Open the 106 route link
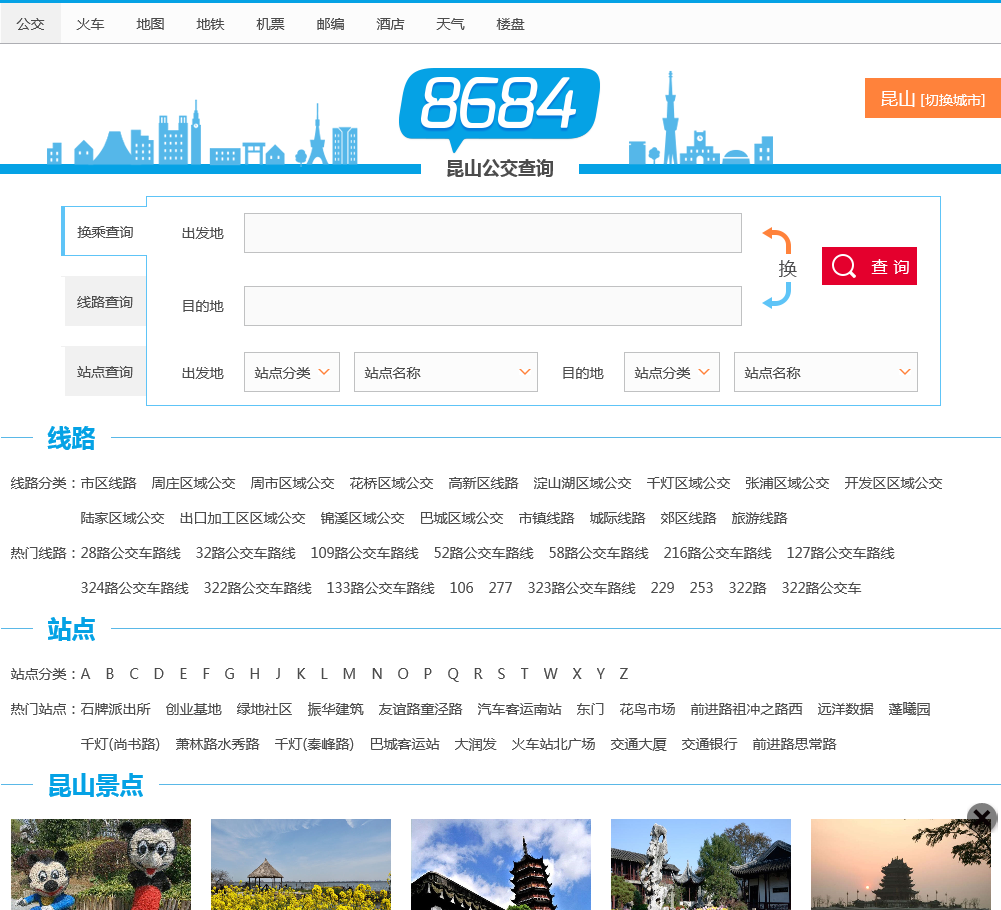Image resolution: width=1001 pixels, height=910 pixels. pos(462,588)
